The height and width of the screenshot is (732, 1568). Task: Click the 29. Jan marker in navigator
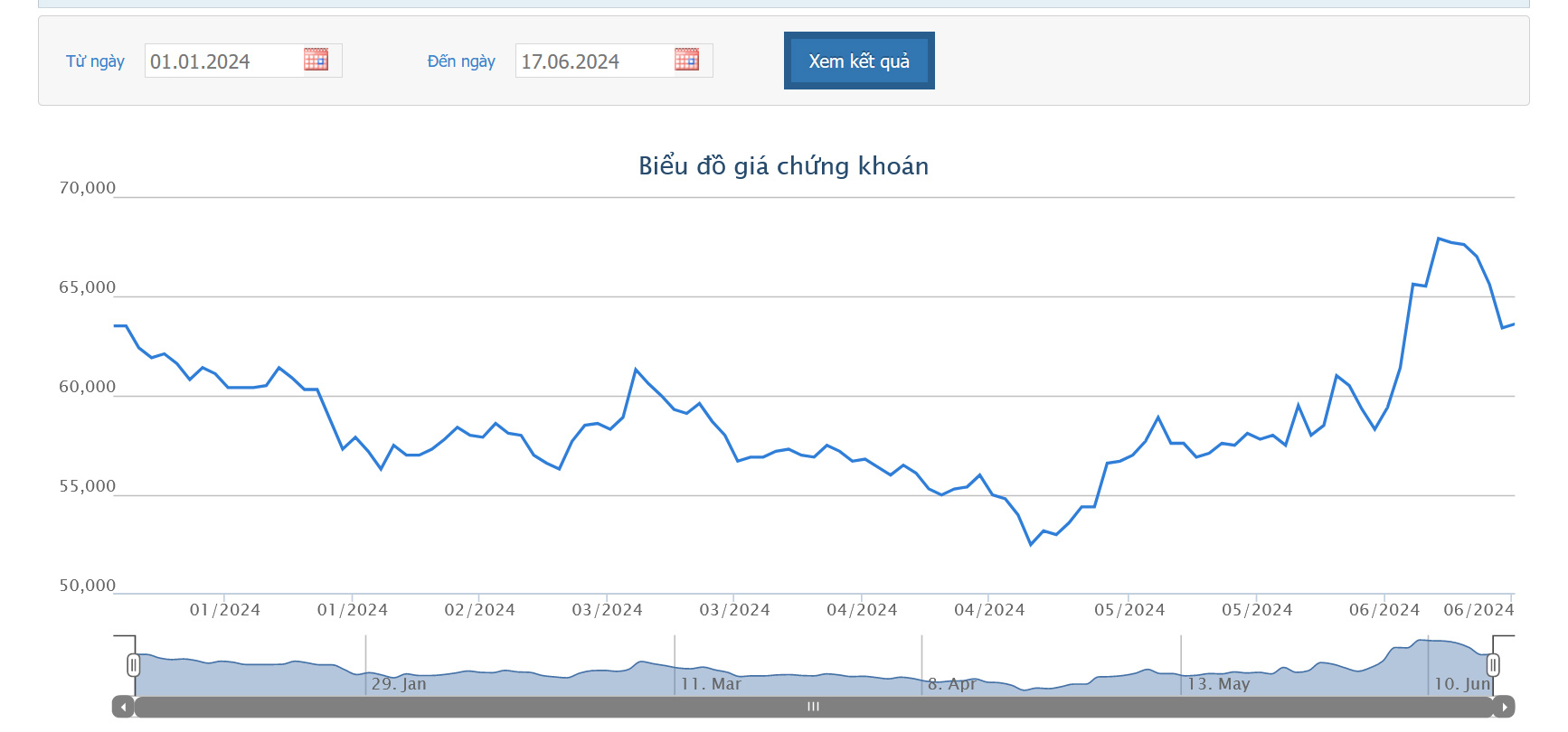(x=399, y=684)
